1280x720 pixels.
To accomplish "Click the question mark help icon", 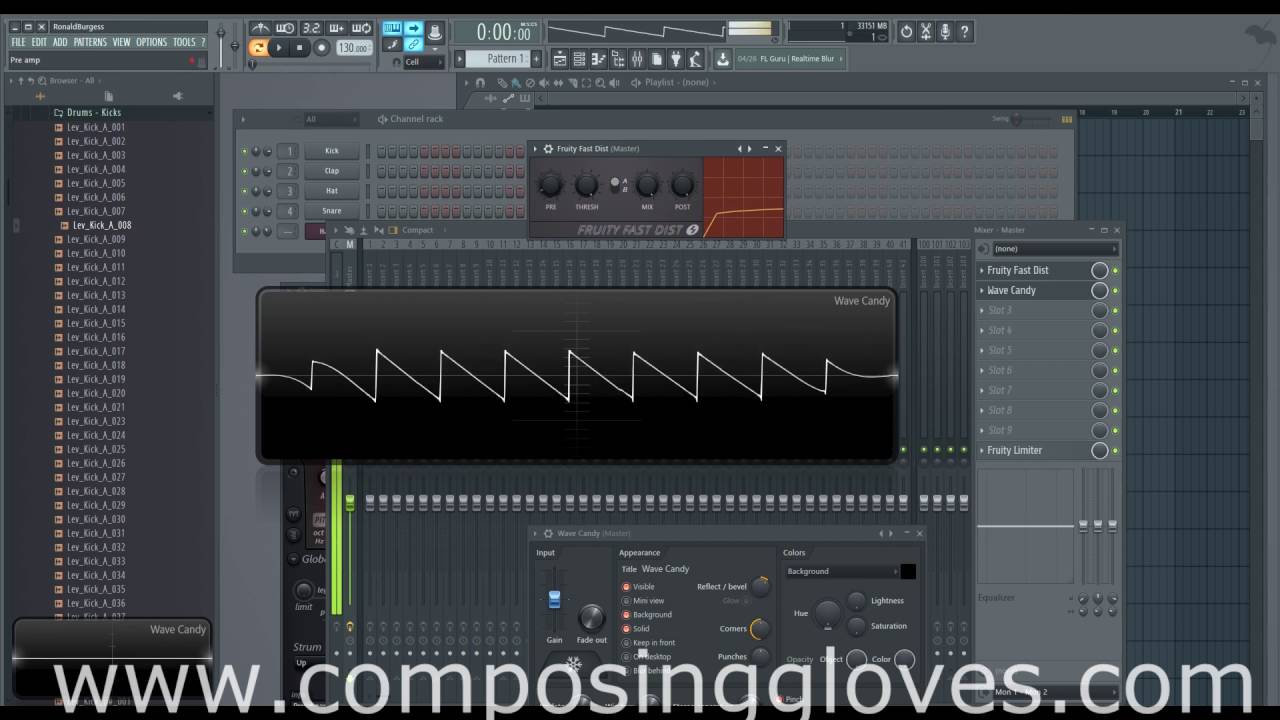I will (x=964, y=31).
